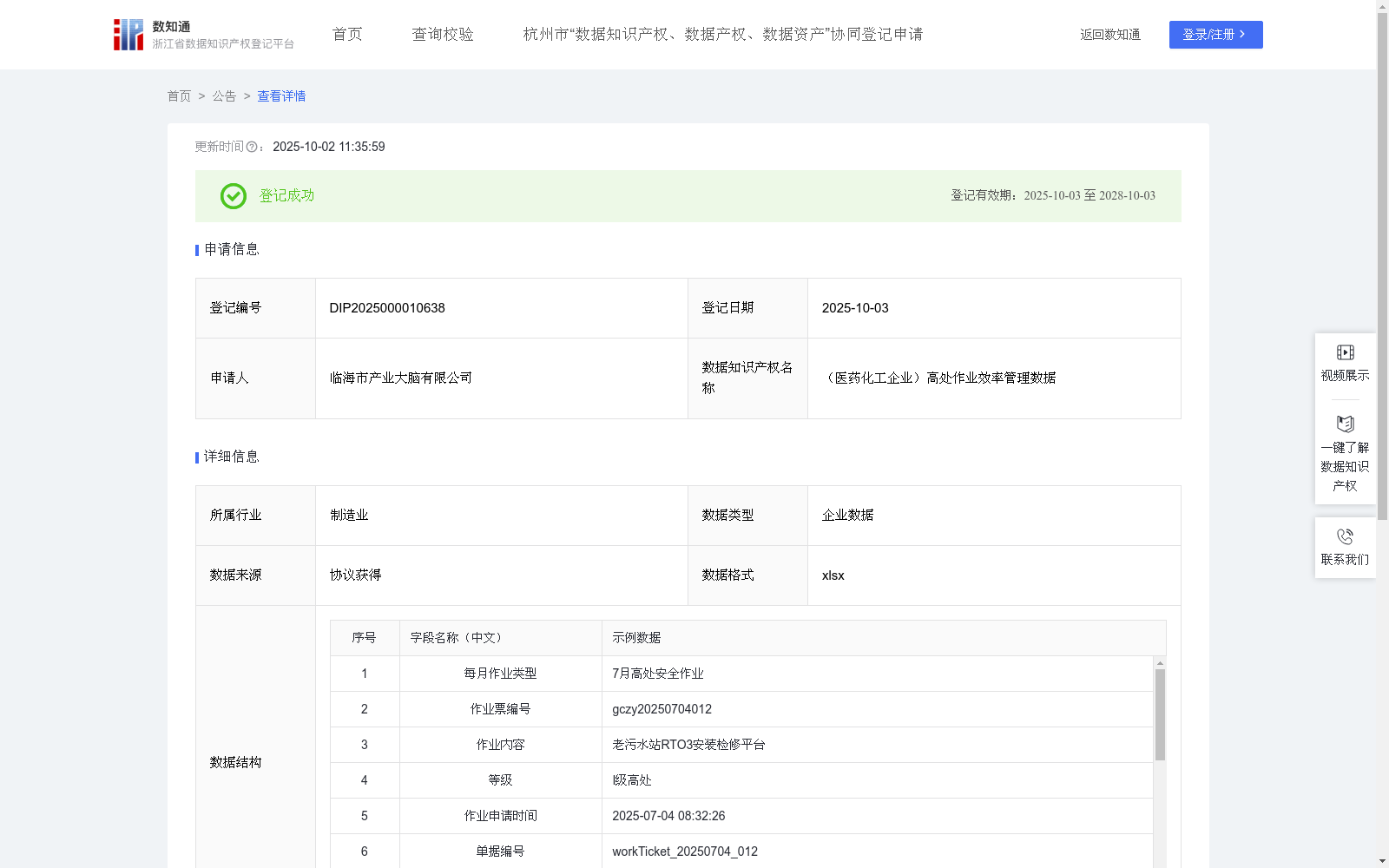Click the 7月高处安全作业 sample value

(x=658, y=674)
